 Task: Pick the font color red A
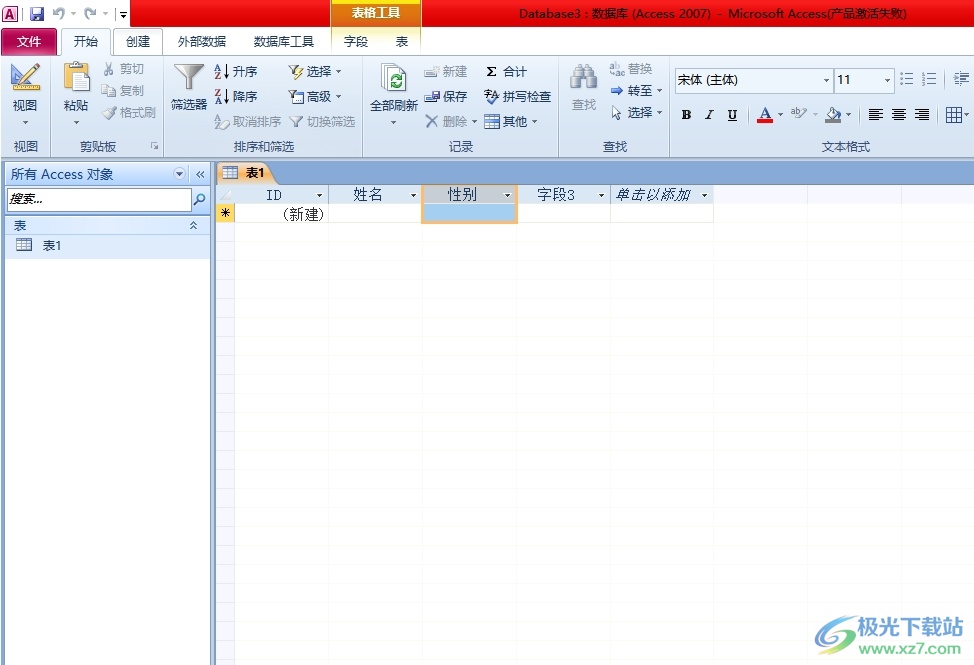pyautogui.click(x=765, y=115)
